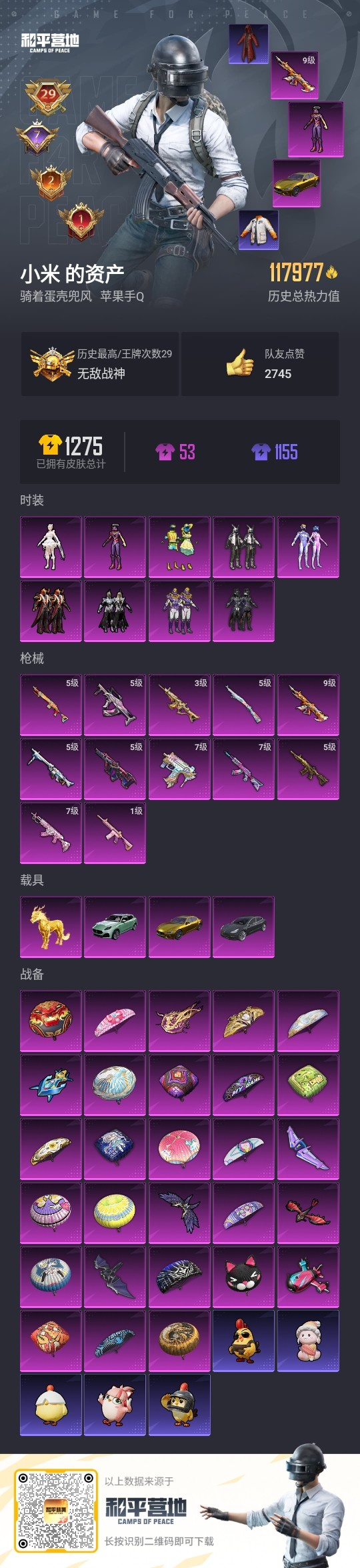This screenshot has width=360, height=1568.
Task: Click the thumbs-up teammate likes icon
Action: click(240, 363)
